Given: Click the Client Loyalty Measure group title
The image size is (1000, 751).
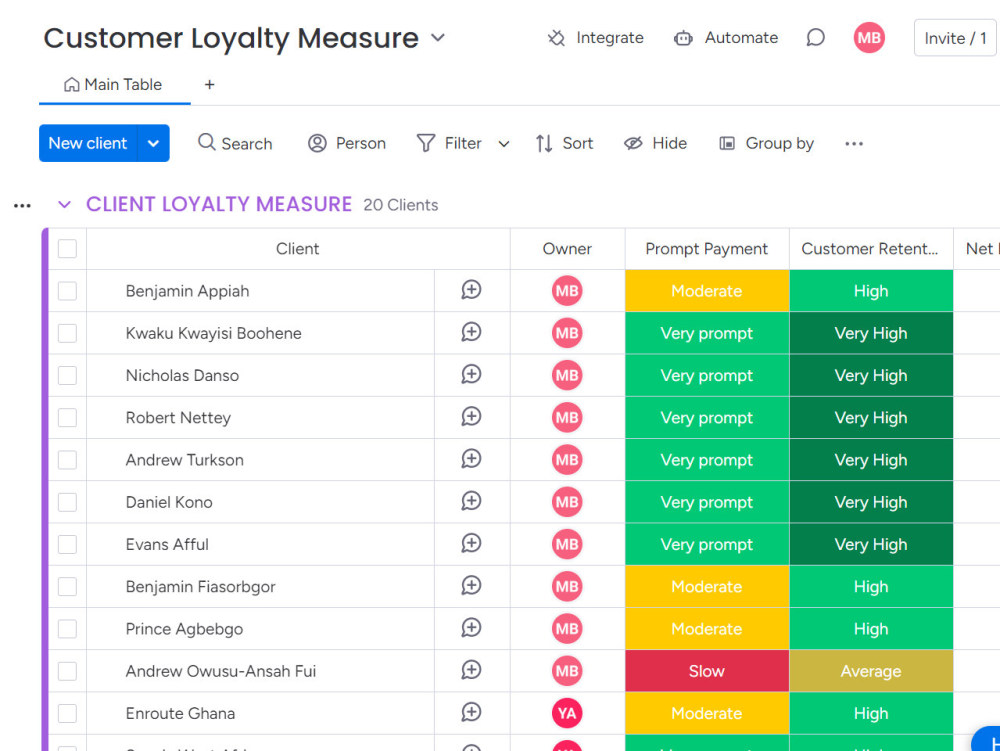Looking at the screenshot, I should pos(219,204).
